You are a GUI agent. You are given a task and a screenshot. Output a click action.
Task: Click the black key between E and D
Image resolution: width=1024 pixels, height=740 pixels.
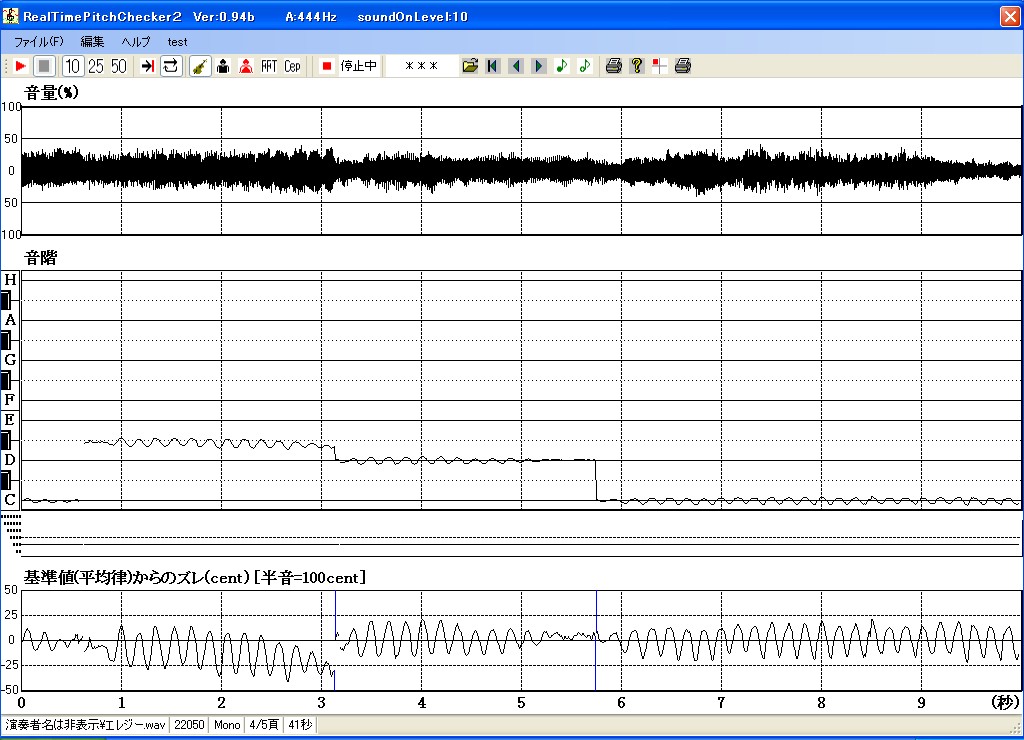tap(6, 440)
